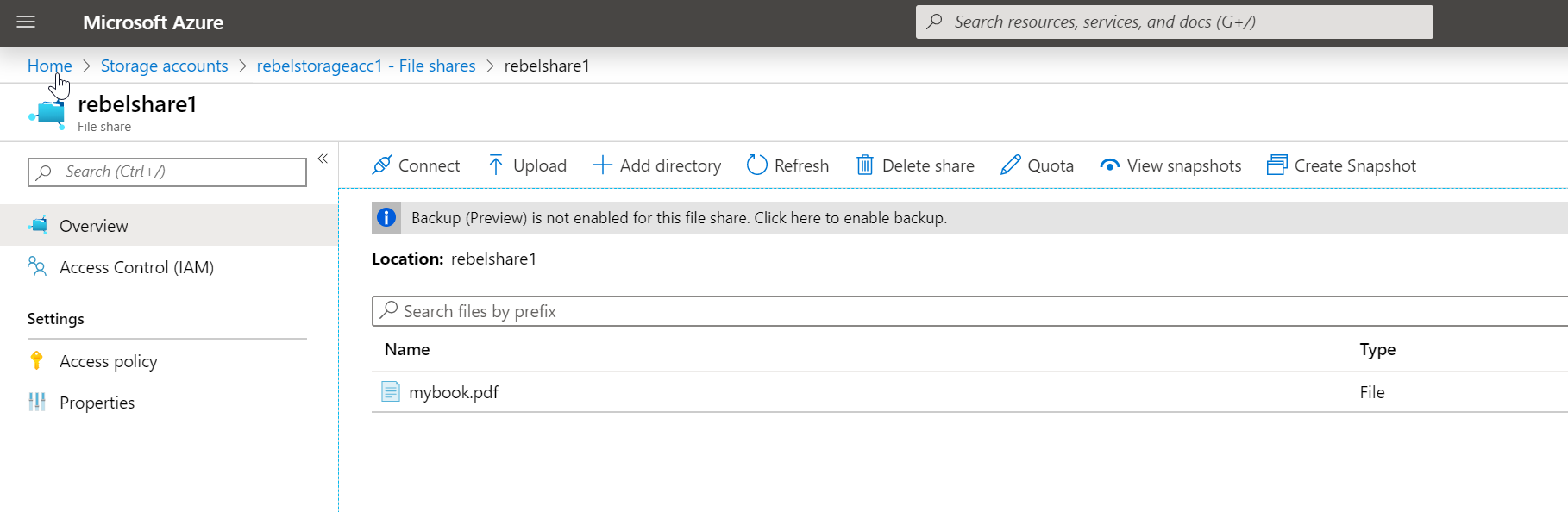Click the Type column header
This screenshot has width=1568, height=512.
tap(1377, 349)
